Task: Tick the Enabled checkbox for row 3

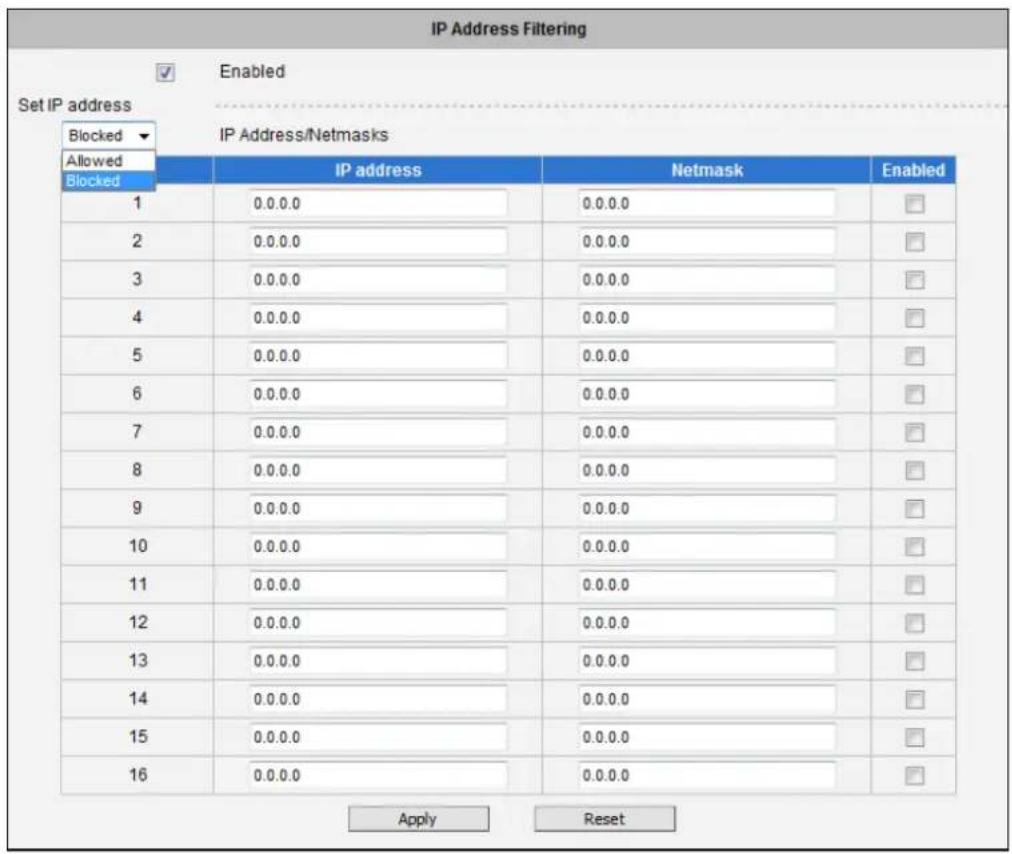Action: (914, 280)
